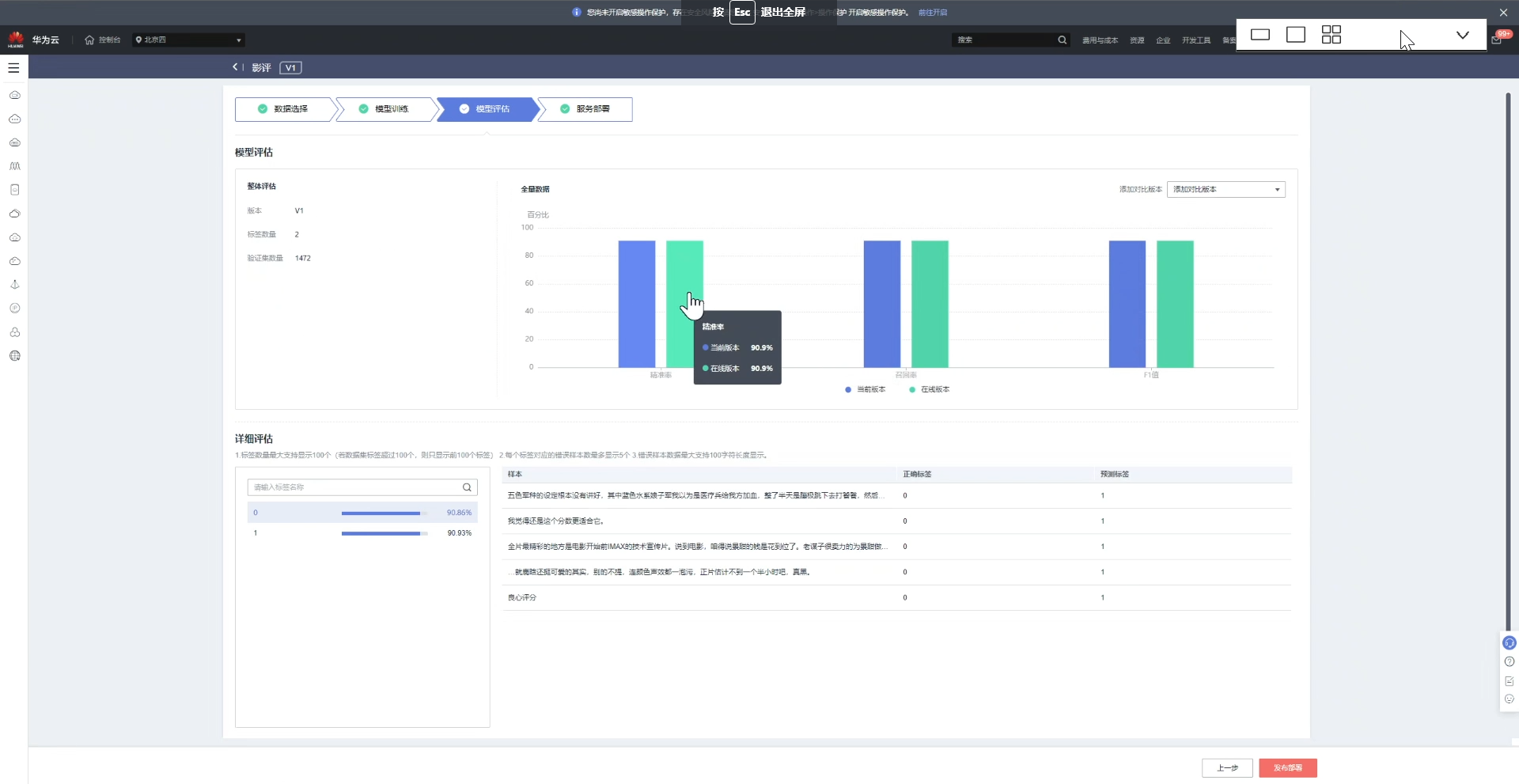1519x784 pixels.
Task: Click the help question mark floating icon
Action: [x=1510, y=661]
